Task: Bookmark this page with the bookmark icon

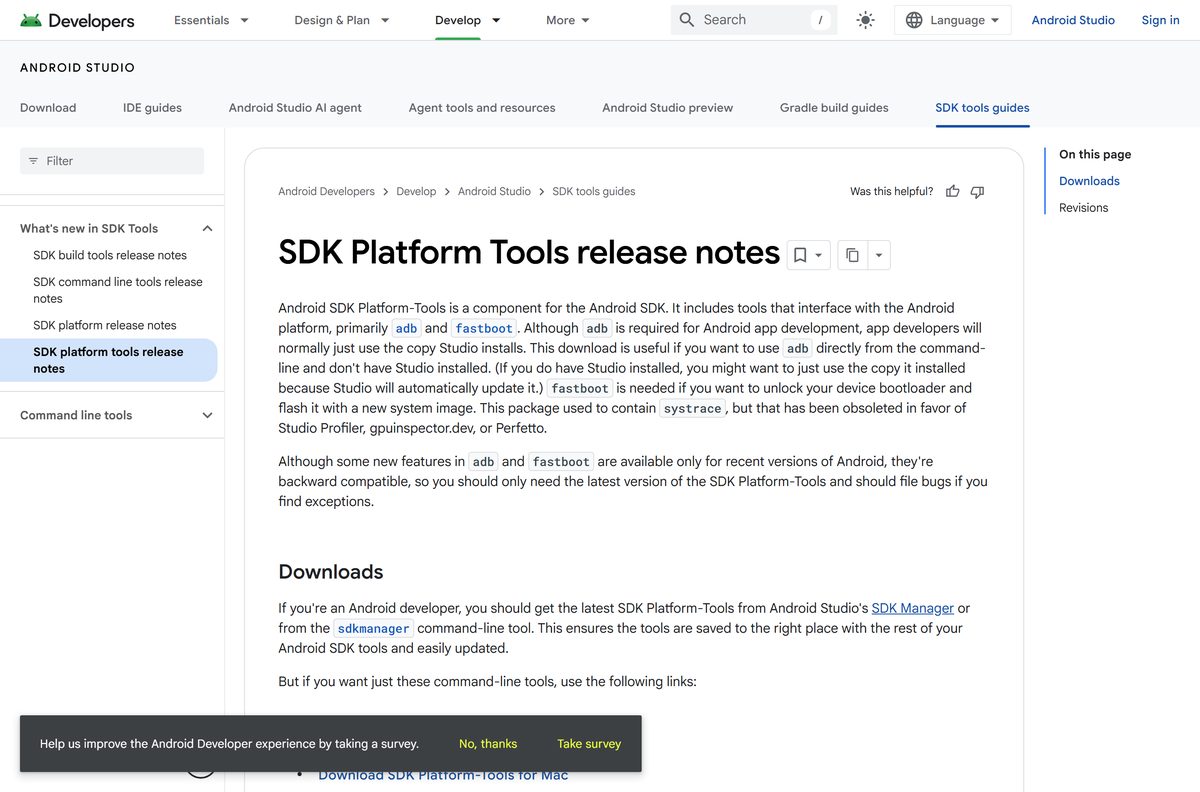Action: click(x=800, y=255)
